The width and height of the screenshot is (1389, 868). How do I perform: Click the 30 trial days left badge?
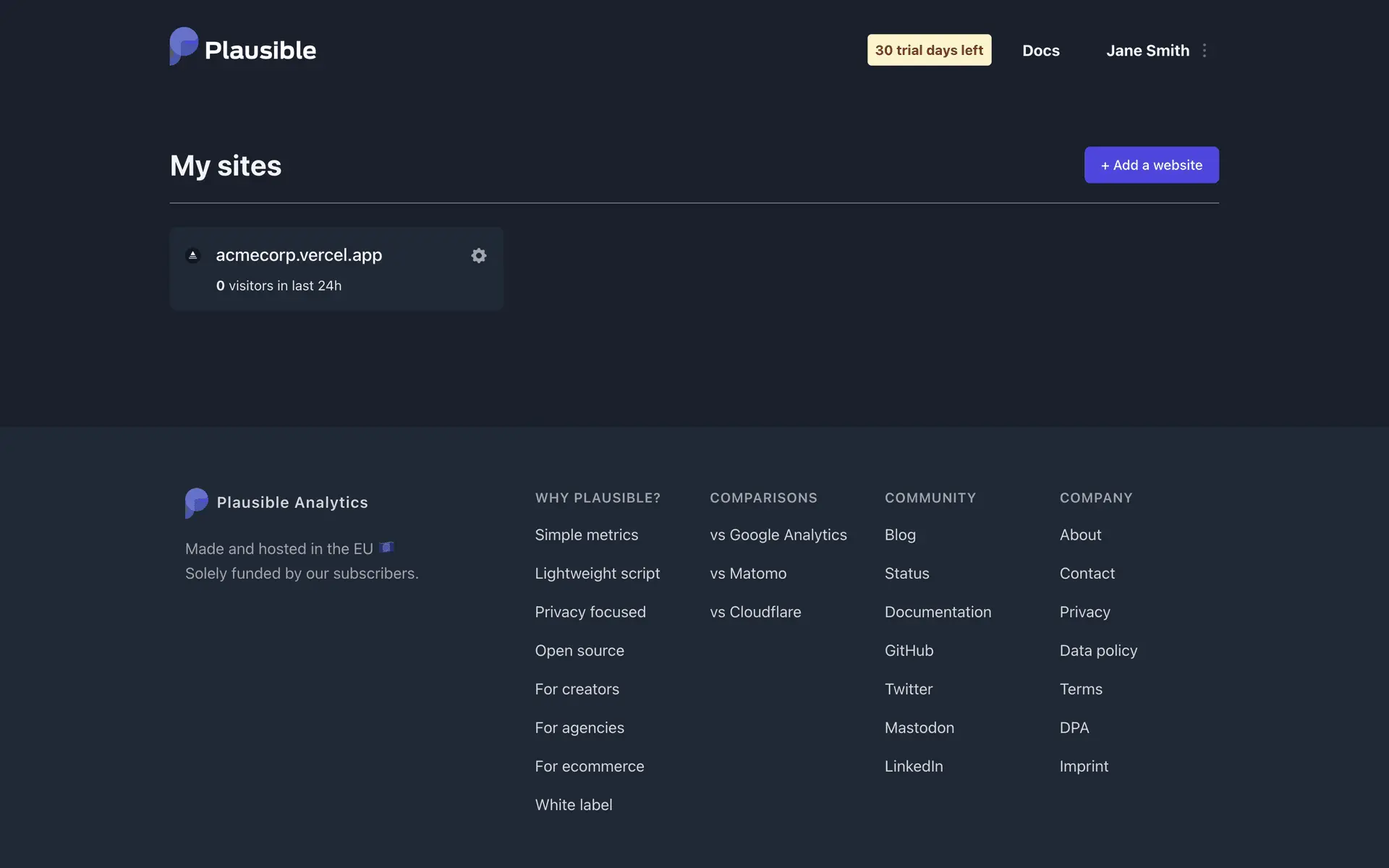pyautogui.click(x=929, y=50)
